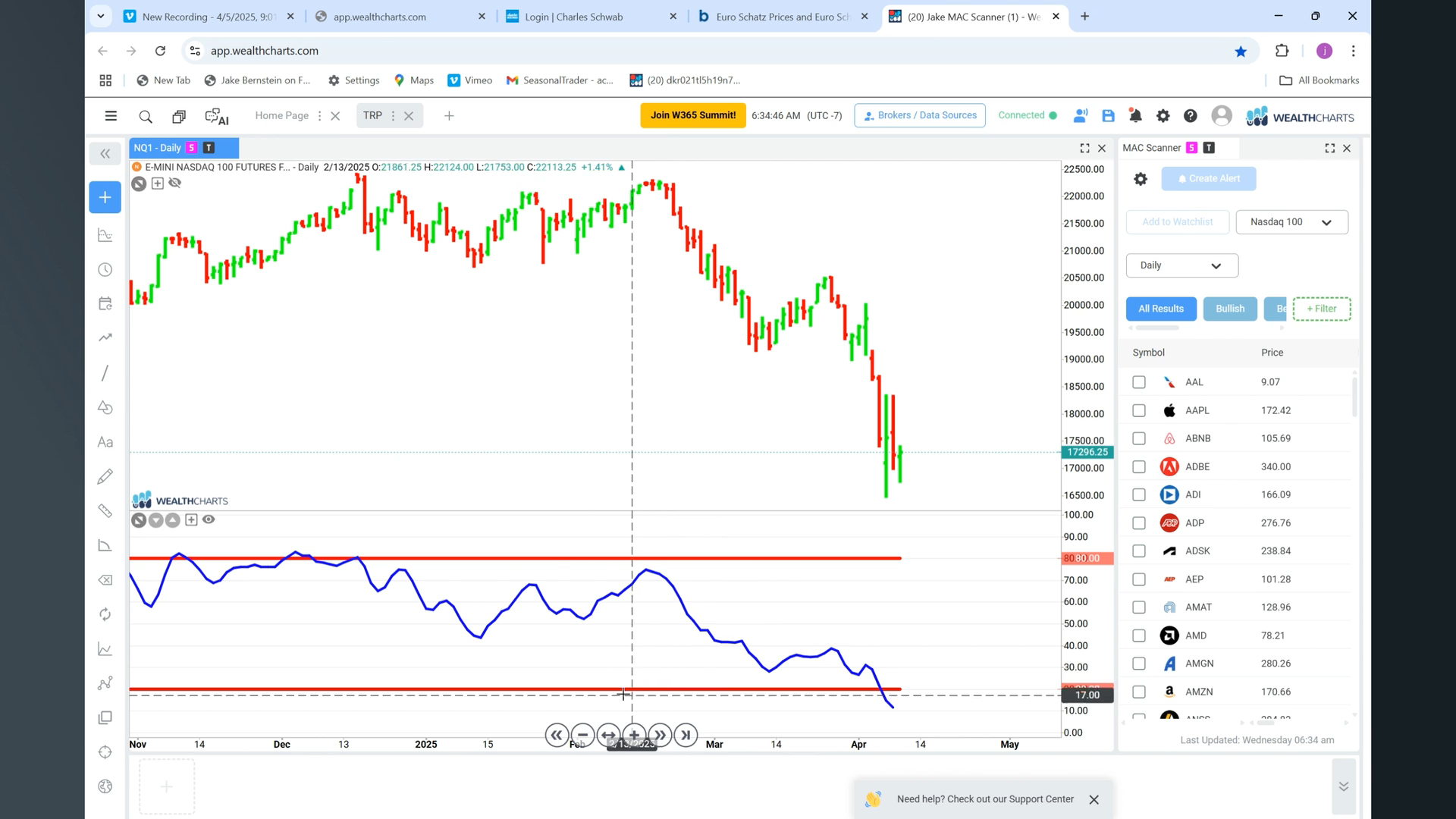
Task: Toggle price chart hide-eye icon
Action: click(175, 183)
